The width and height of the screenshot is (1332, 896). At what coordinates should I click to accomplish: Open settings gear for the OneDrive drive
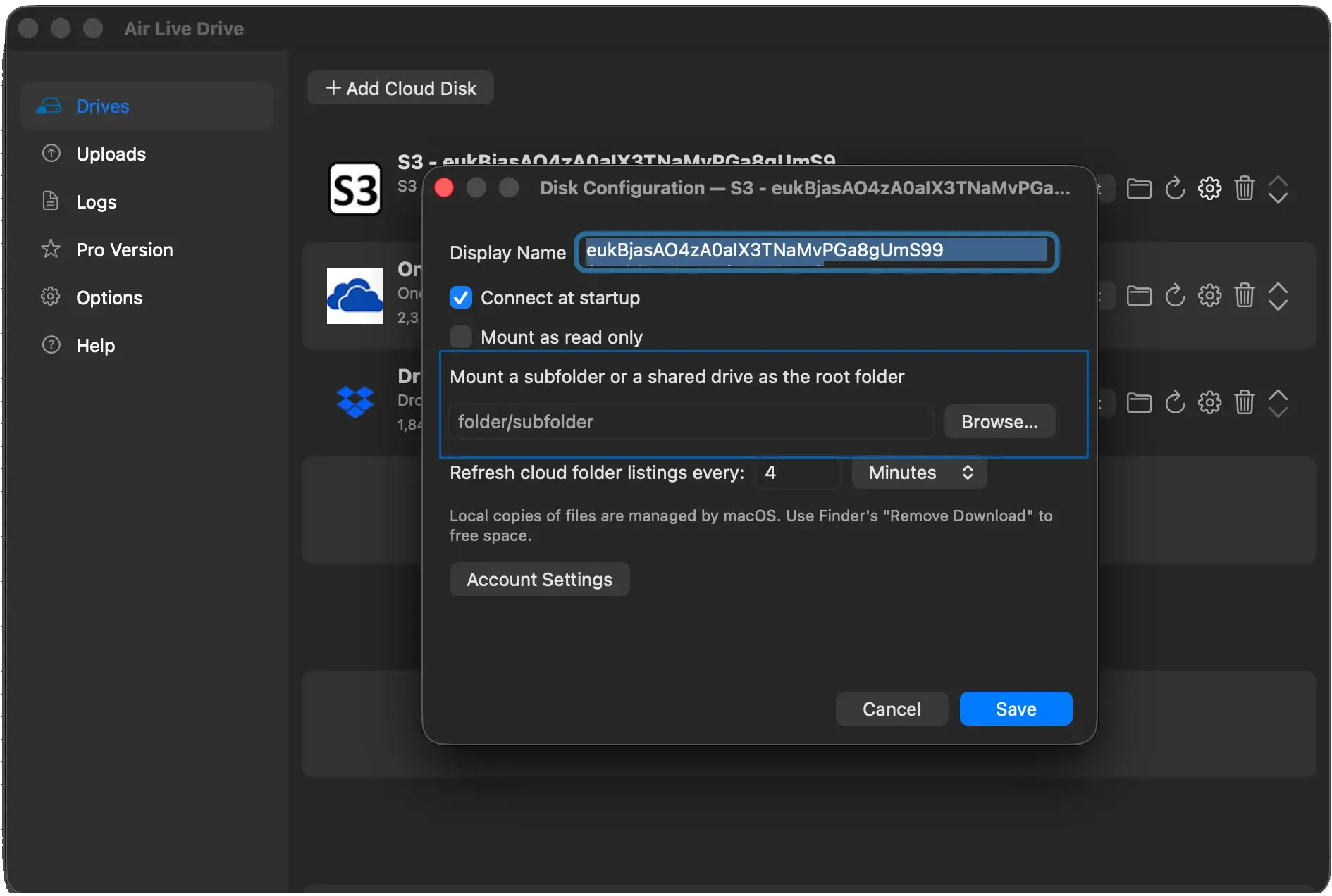[1209, 295]
